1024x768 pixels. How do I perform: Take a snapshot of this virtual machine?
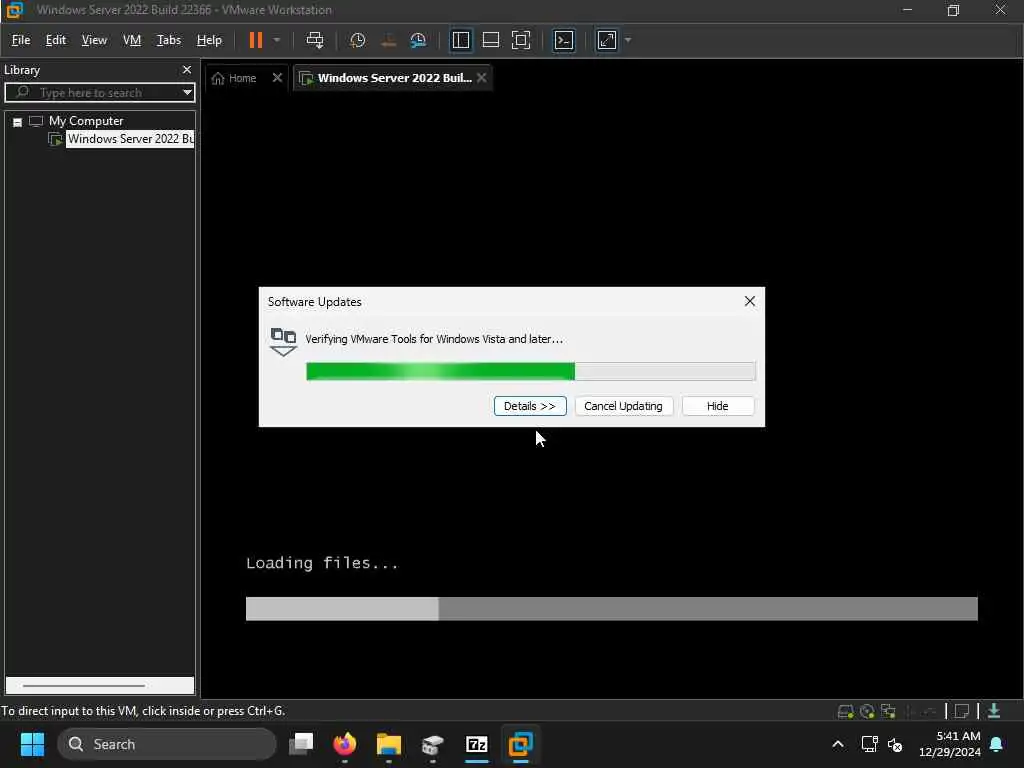(x=357, y=40)
